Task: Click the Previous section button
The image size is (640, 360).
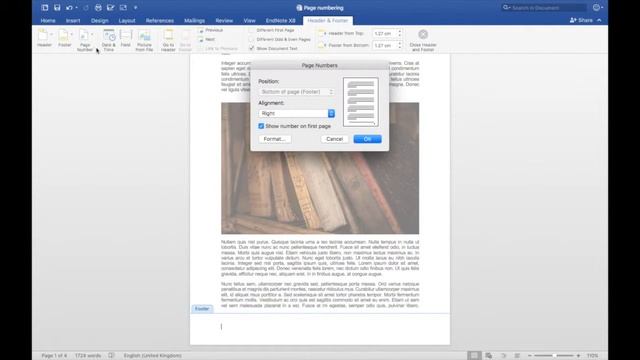Action: [x=211, y=30]
